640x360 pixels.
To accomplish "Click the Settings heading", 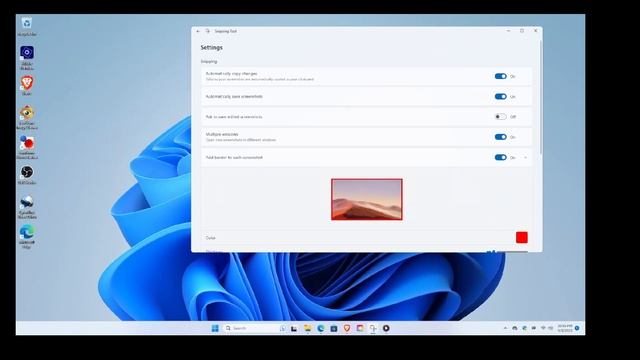I will 211,48.
